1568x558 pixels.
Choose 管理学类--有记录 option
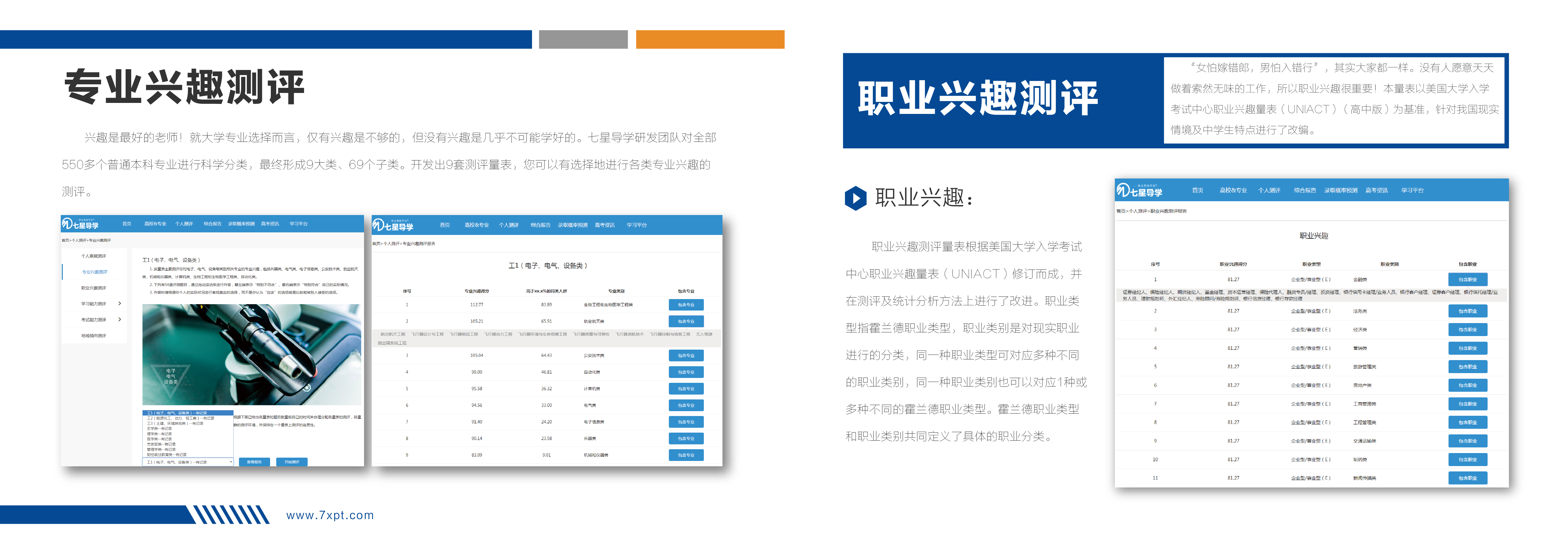click(188, 449)
